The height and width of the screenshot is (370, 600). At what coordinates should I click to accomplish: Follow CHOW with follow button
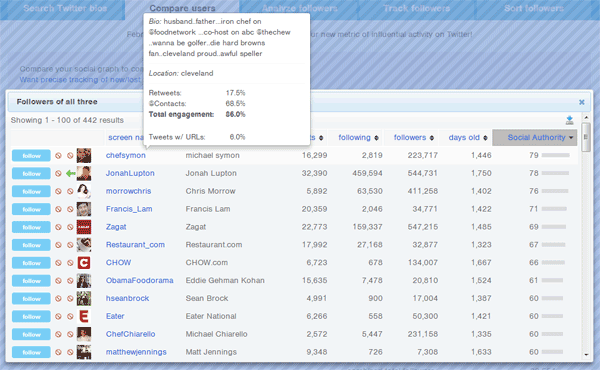(x=31, y=263)
